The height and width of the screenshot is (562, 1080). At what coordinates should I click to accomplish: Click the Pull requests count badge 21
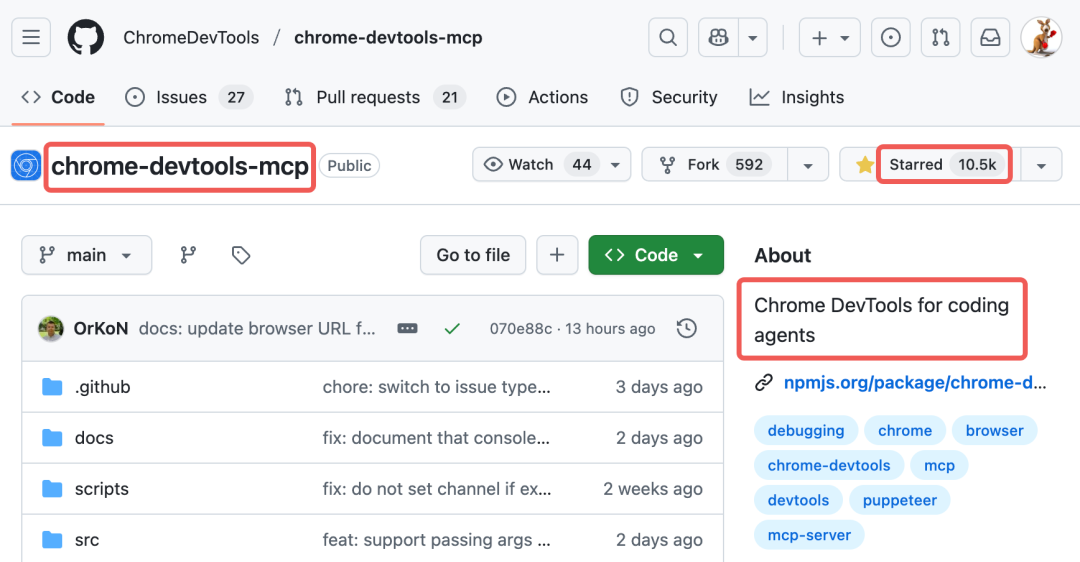click(x=450, y=97)
